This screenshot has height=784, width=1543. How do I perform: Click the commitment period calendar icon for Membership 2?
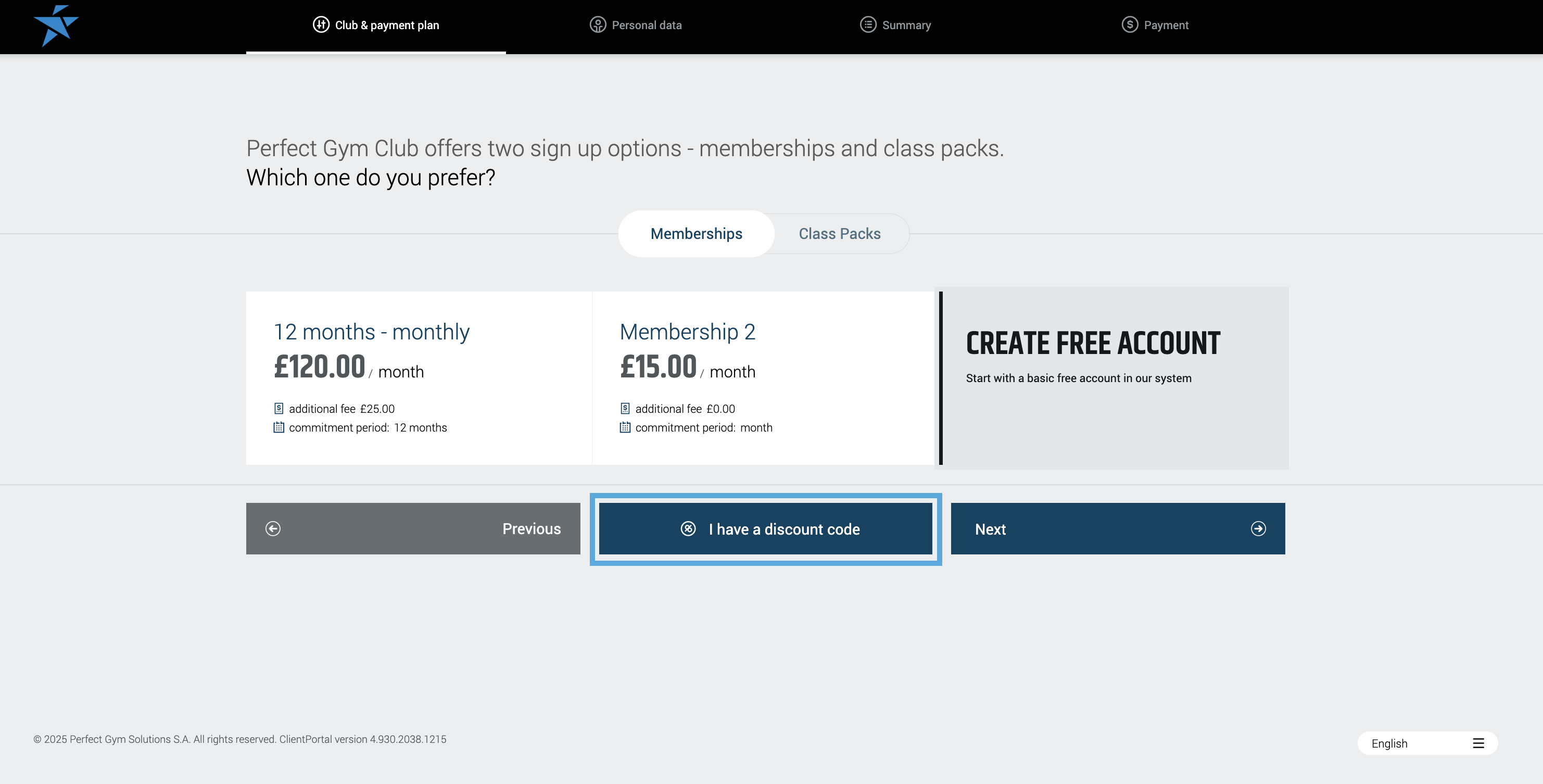point(625,427)
